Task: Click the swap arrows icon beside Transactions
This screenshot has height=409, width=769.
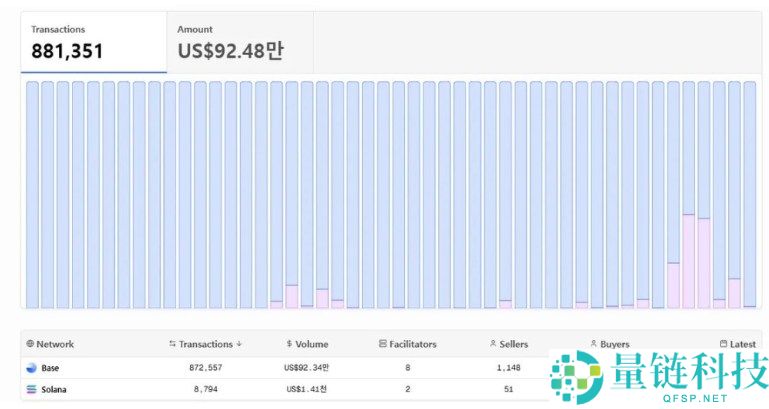Action: [172, 344]
